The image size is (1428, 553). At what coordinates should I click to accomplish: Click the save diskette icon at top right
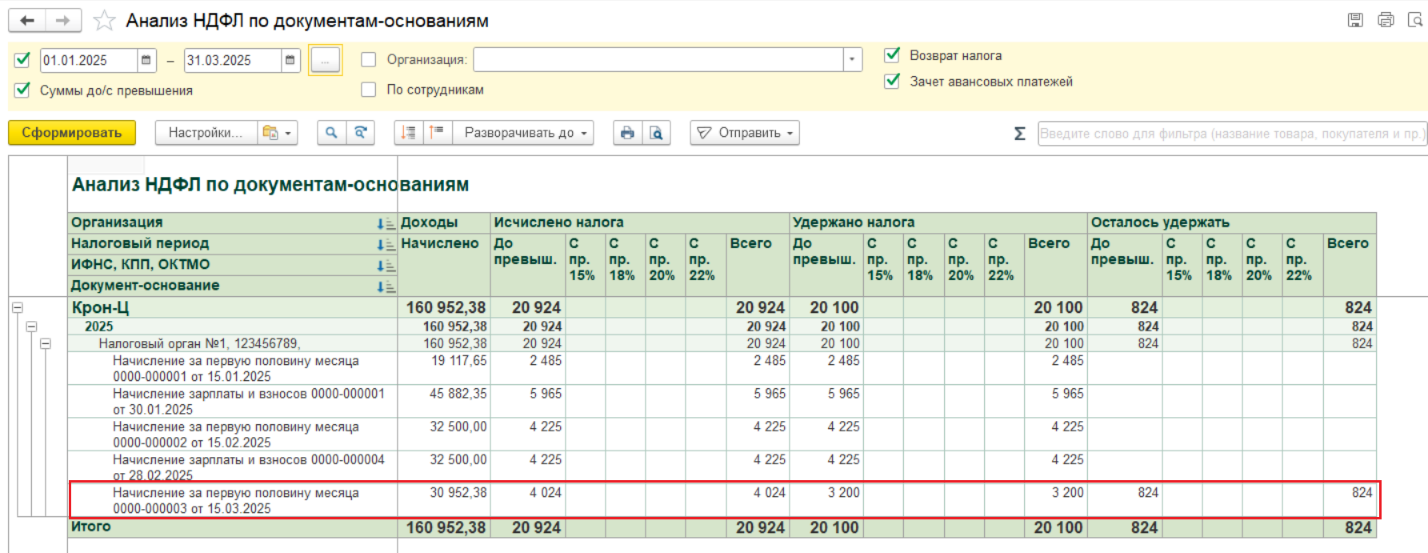1356,20
